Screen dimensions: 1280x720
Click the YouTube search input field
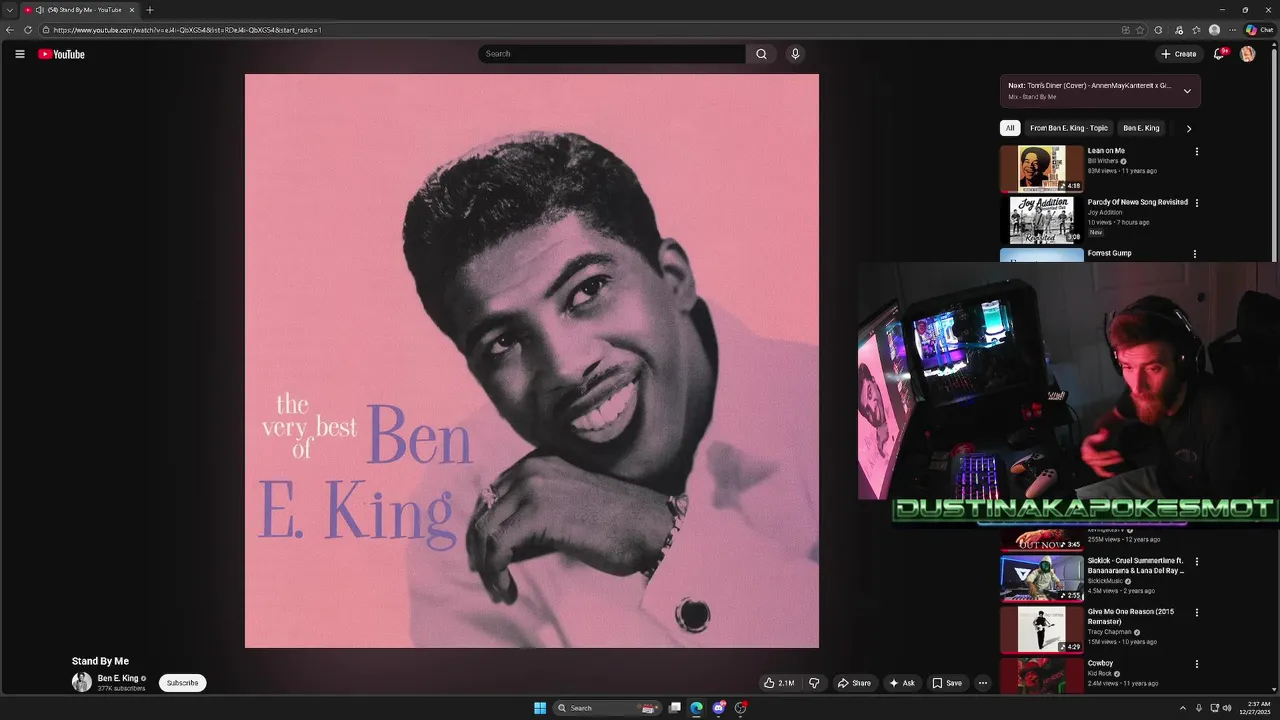click(x=612, y=54)
